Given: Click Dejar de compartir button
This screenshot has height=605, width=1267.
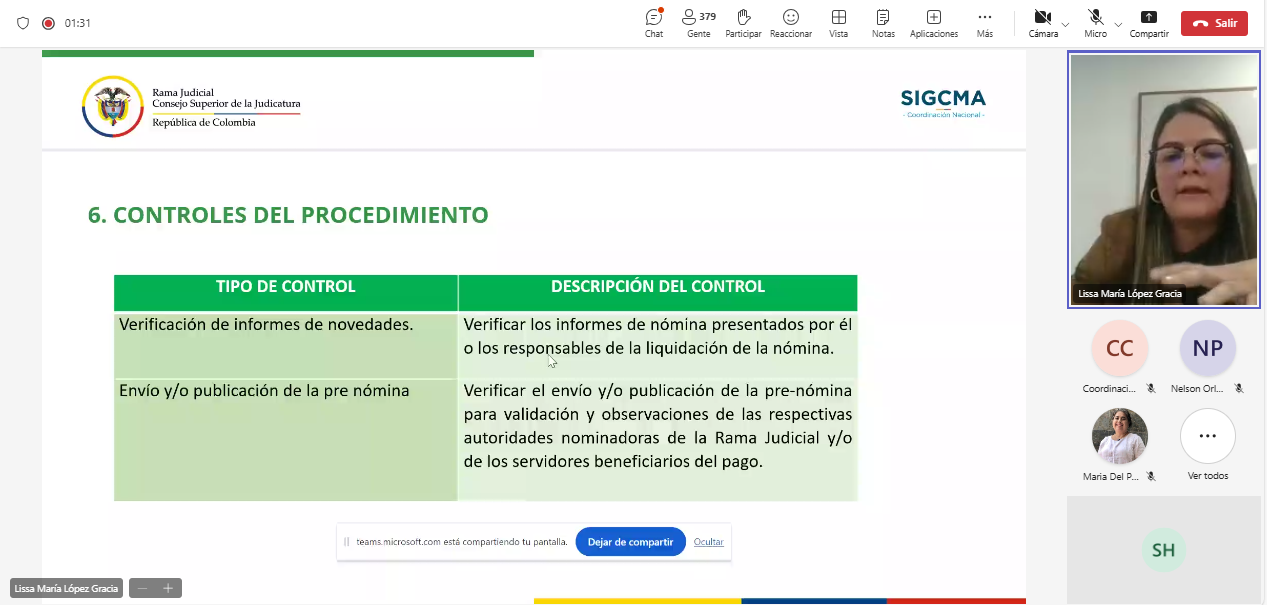Looking at the screenshot, I should tap(630, 542).
